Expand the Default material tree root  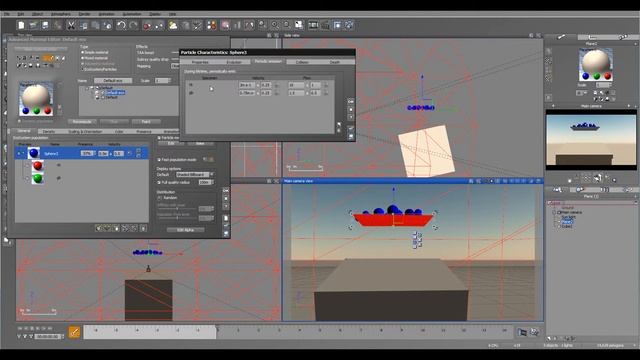(87, 88)
